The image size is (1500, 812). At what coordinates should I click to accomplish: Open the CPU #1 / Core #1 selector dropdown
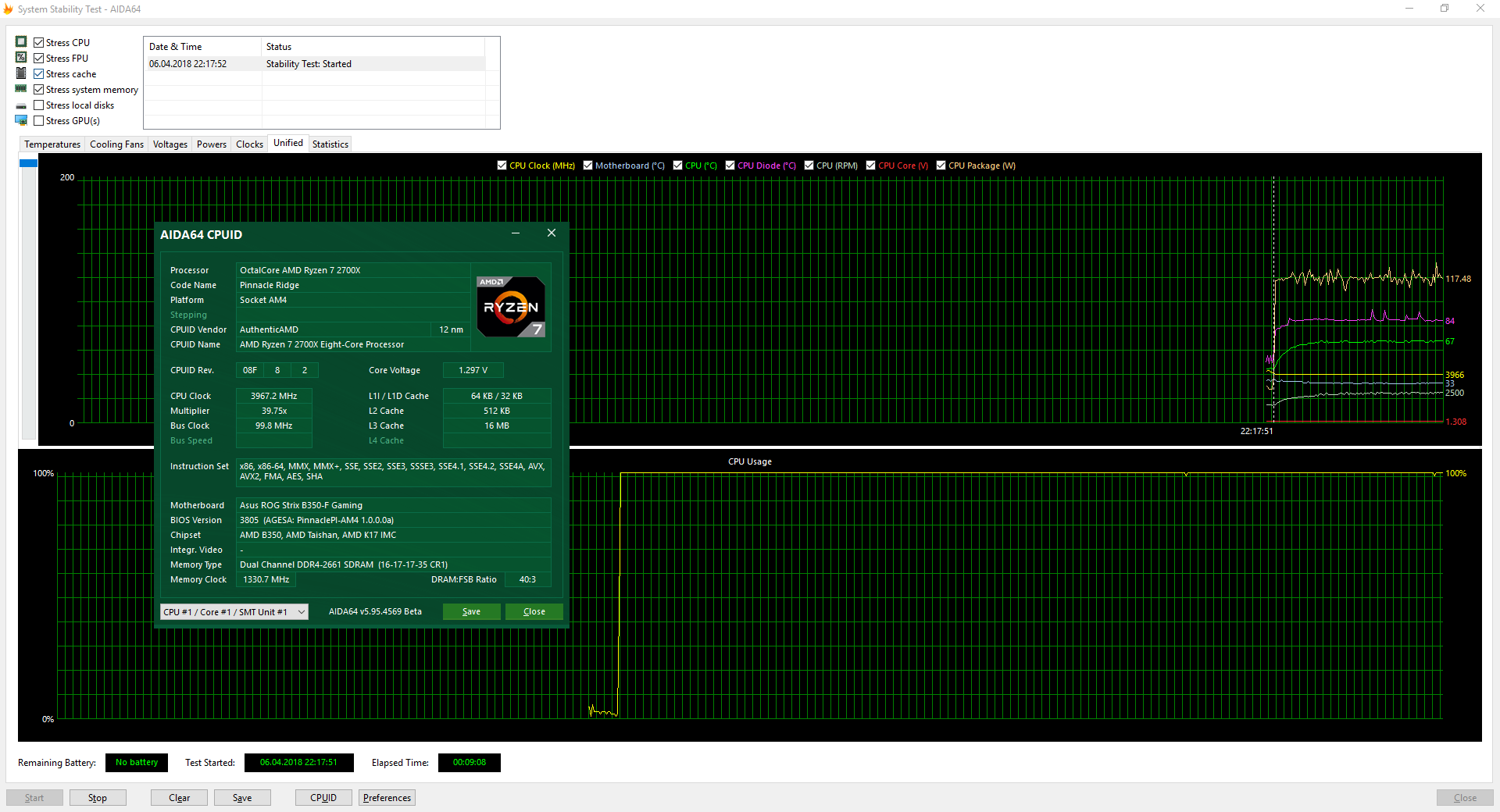(x=234, y=612)
